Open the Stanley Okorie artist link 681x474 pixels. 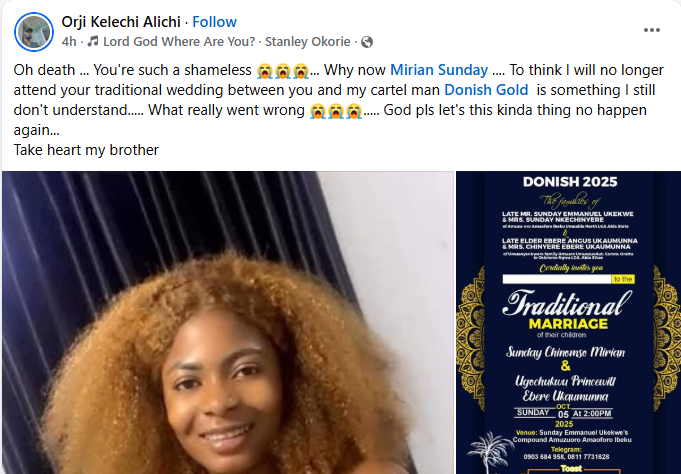[x=307, y=42]
